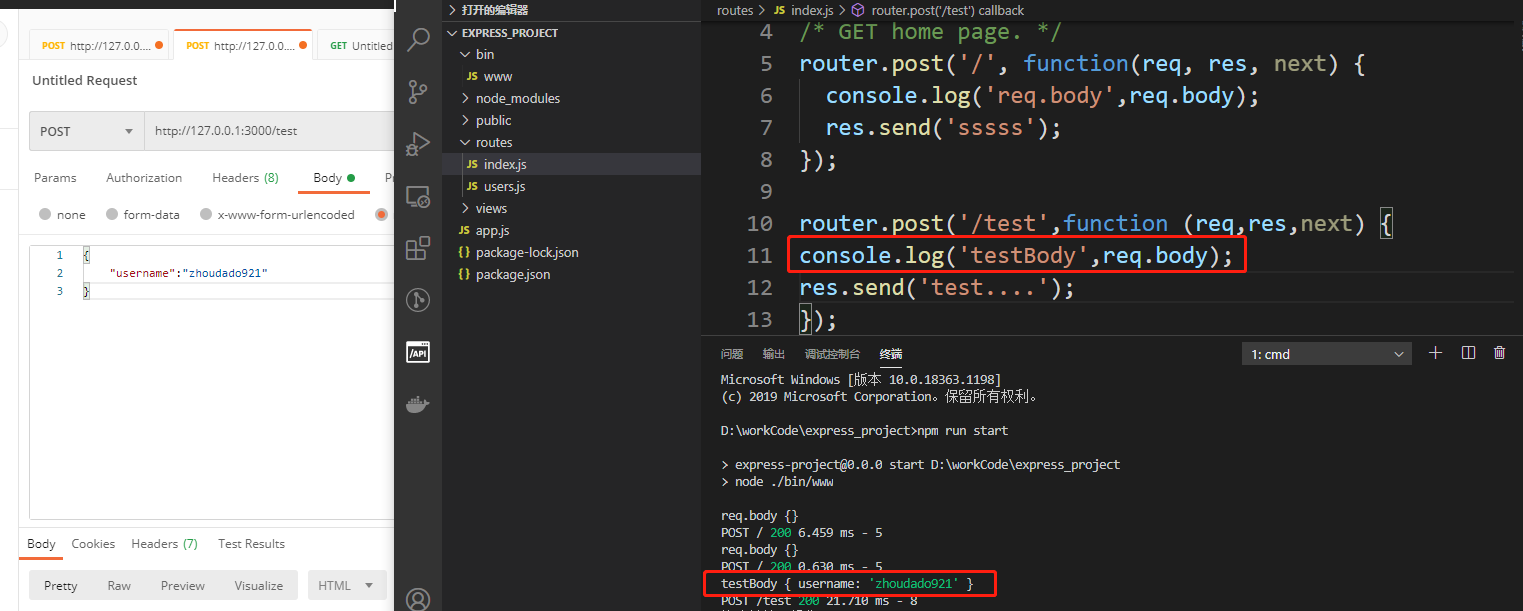Split the terminal panel
Image resolution: width=1523 pixels, height=611 pixels.
point(1468,353)
